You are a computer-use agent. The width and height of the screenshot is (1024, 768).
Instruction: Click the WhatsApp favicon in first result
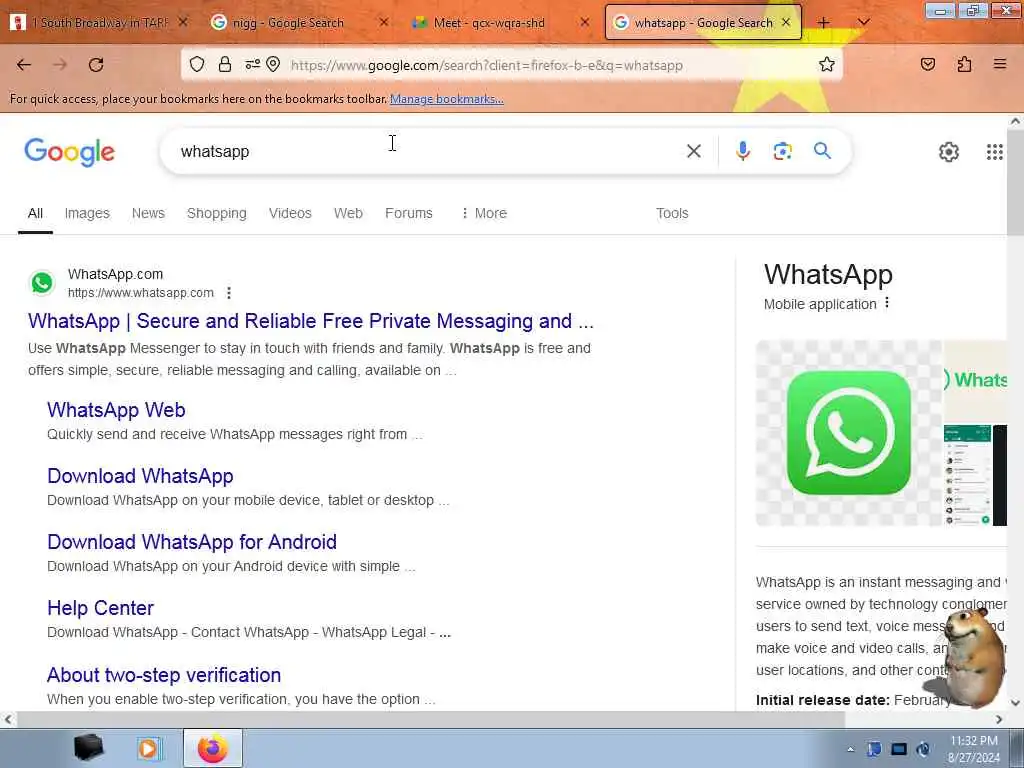click(42, 283)
